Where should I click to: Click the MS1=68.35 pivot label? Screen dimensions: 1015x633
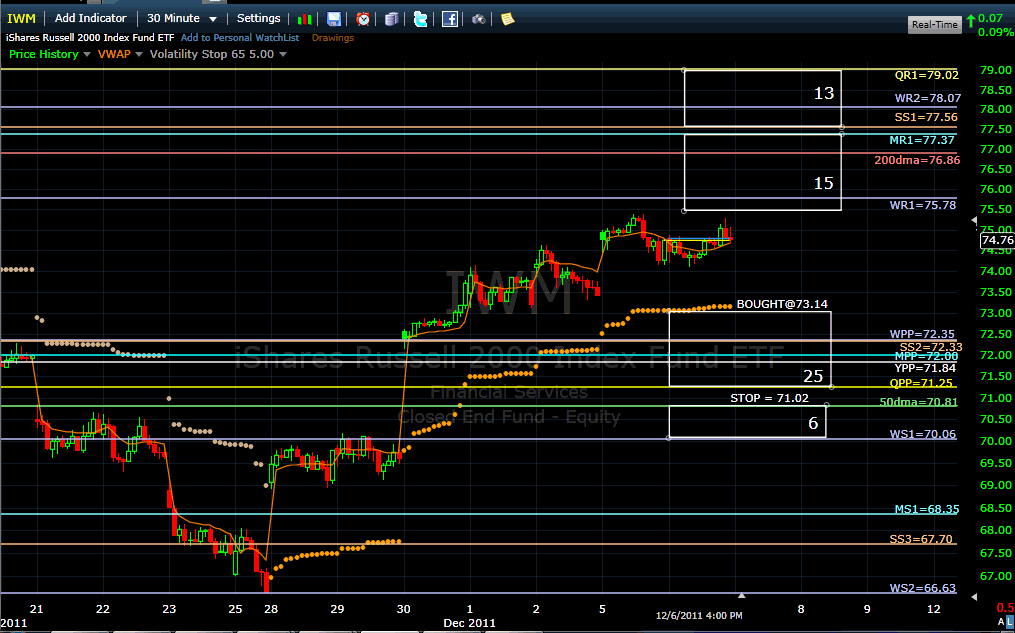[927, 509]
